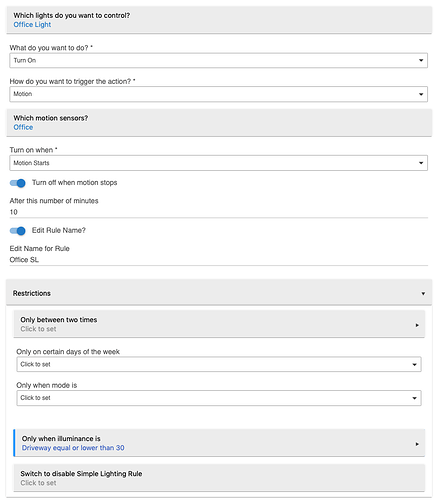The image size is (434, 500).
Task: Open the 'Only when mode is' dropdown
Action: tap(219, 398)
